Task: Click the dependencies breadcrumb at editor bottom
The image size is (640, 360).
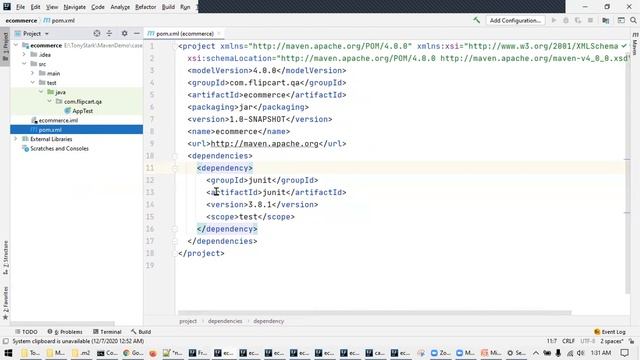Action: pos(225,321)
